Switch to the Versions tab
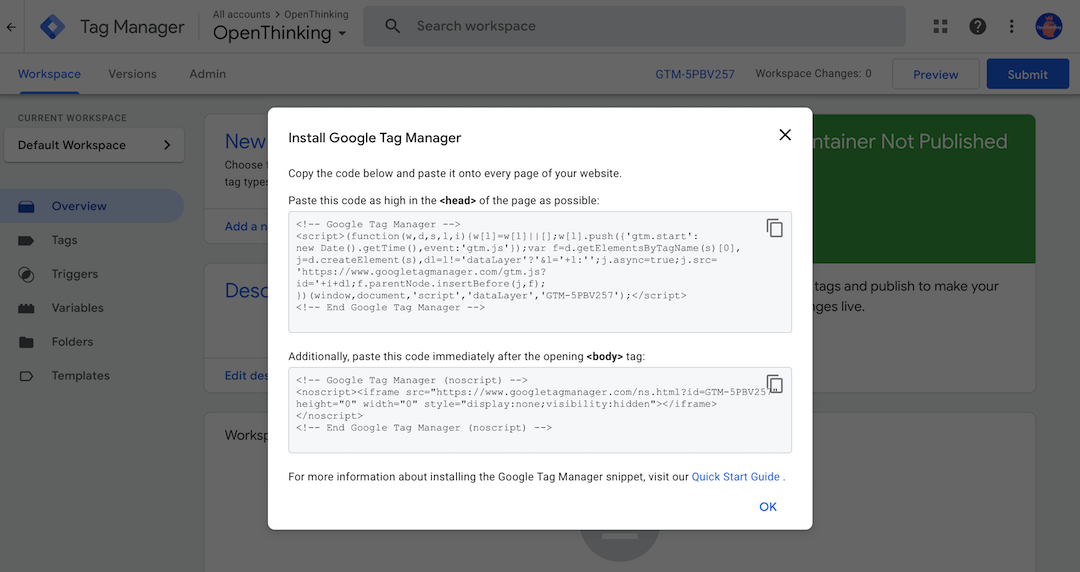The image size is (1080, 572). 132,74
